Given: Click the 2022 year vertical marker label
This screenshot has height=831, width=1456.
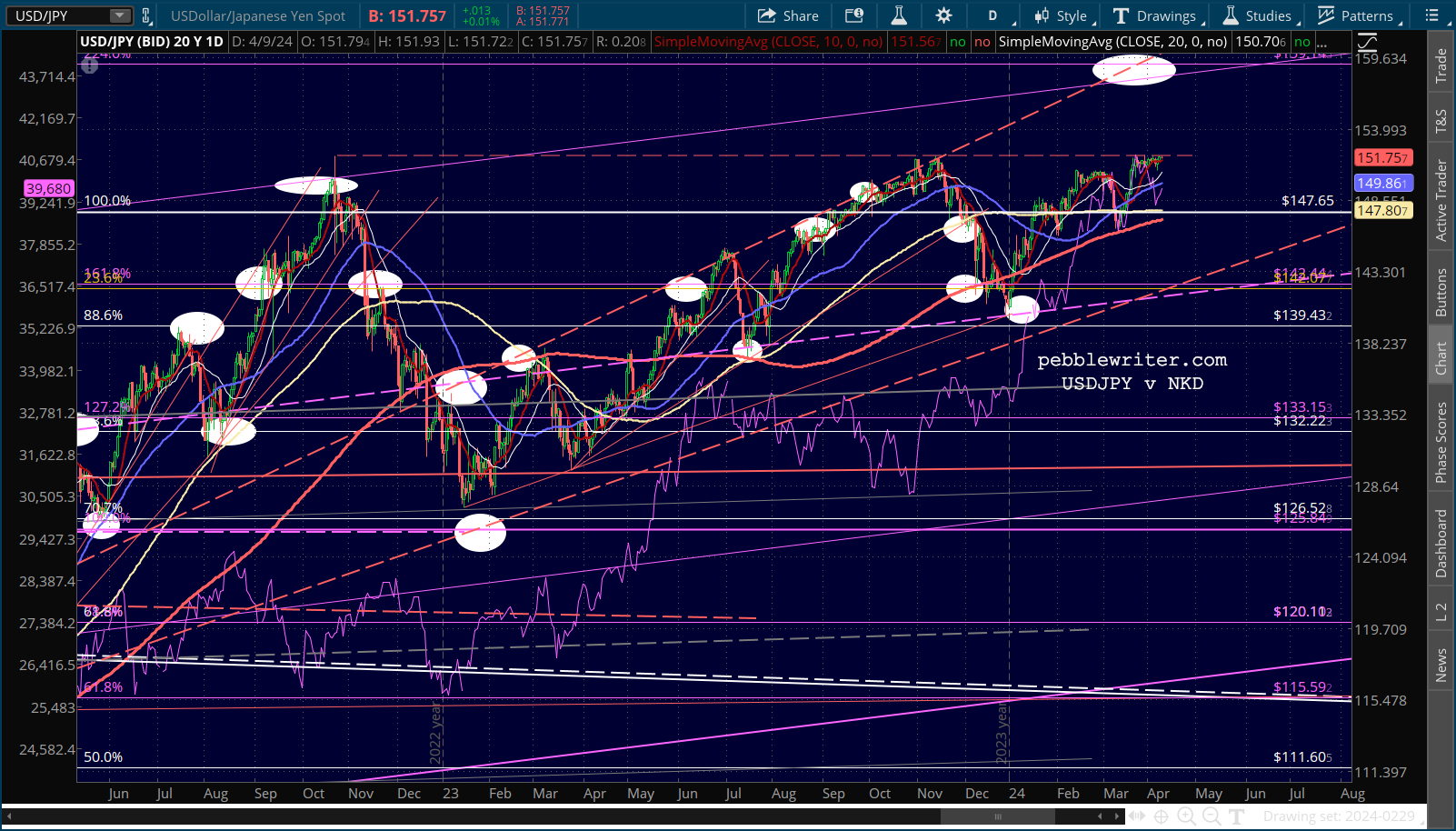Looking at the screenshot, I should coord(435,734).
